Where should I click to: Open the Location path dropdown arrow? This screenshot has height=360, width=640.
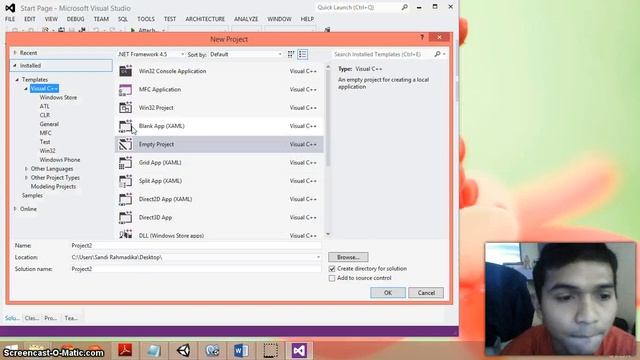tap(318, 257)
